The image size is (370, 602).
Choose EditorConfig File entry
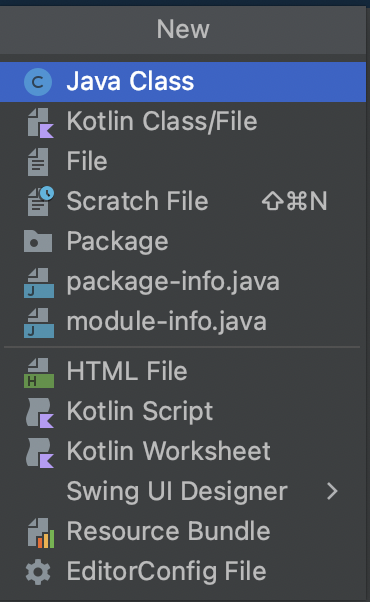(x=183, y=572)
